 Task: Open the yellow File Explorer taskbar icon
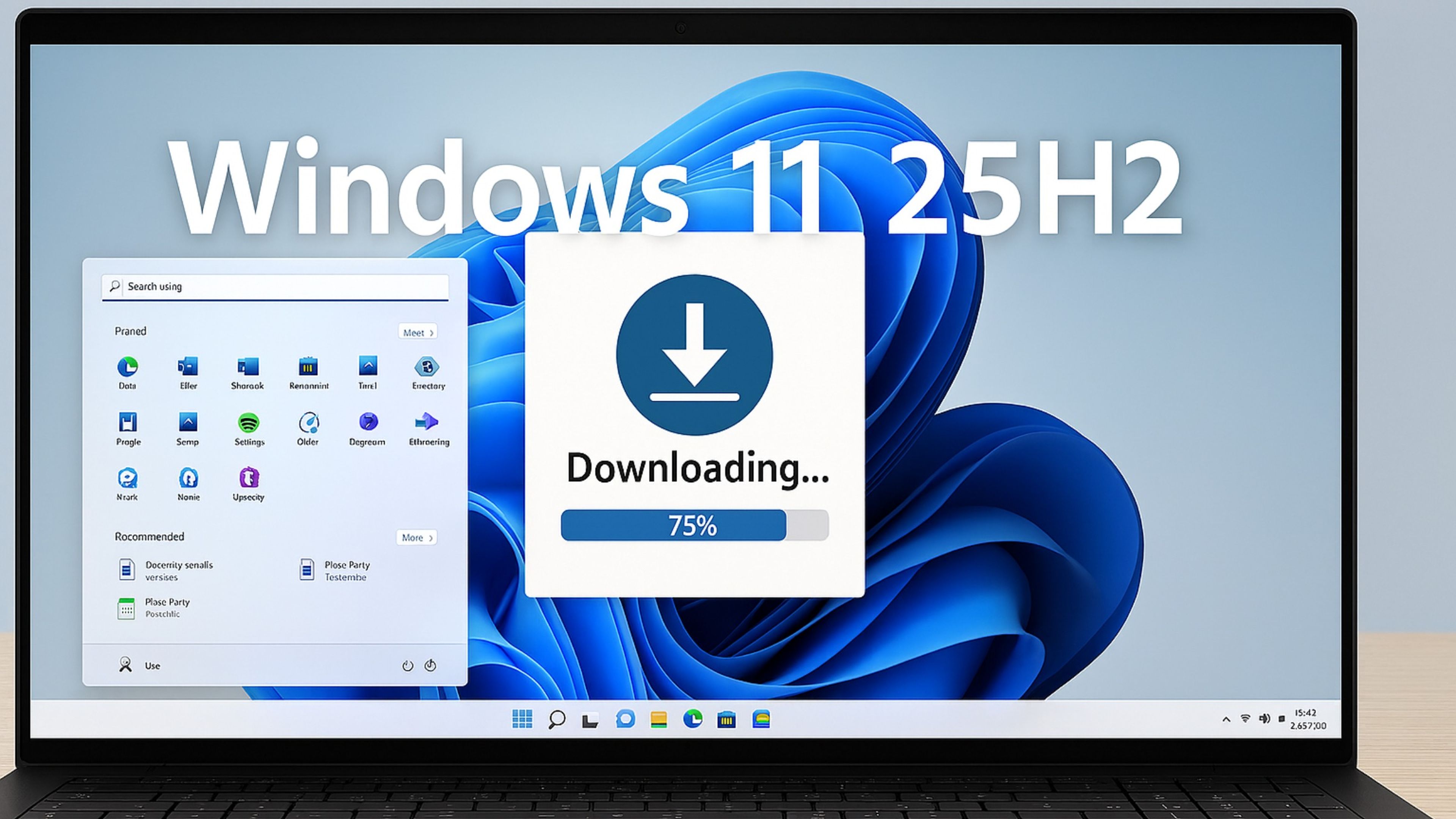(x=659, y=720)
